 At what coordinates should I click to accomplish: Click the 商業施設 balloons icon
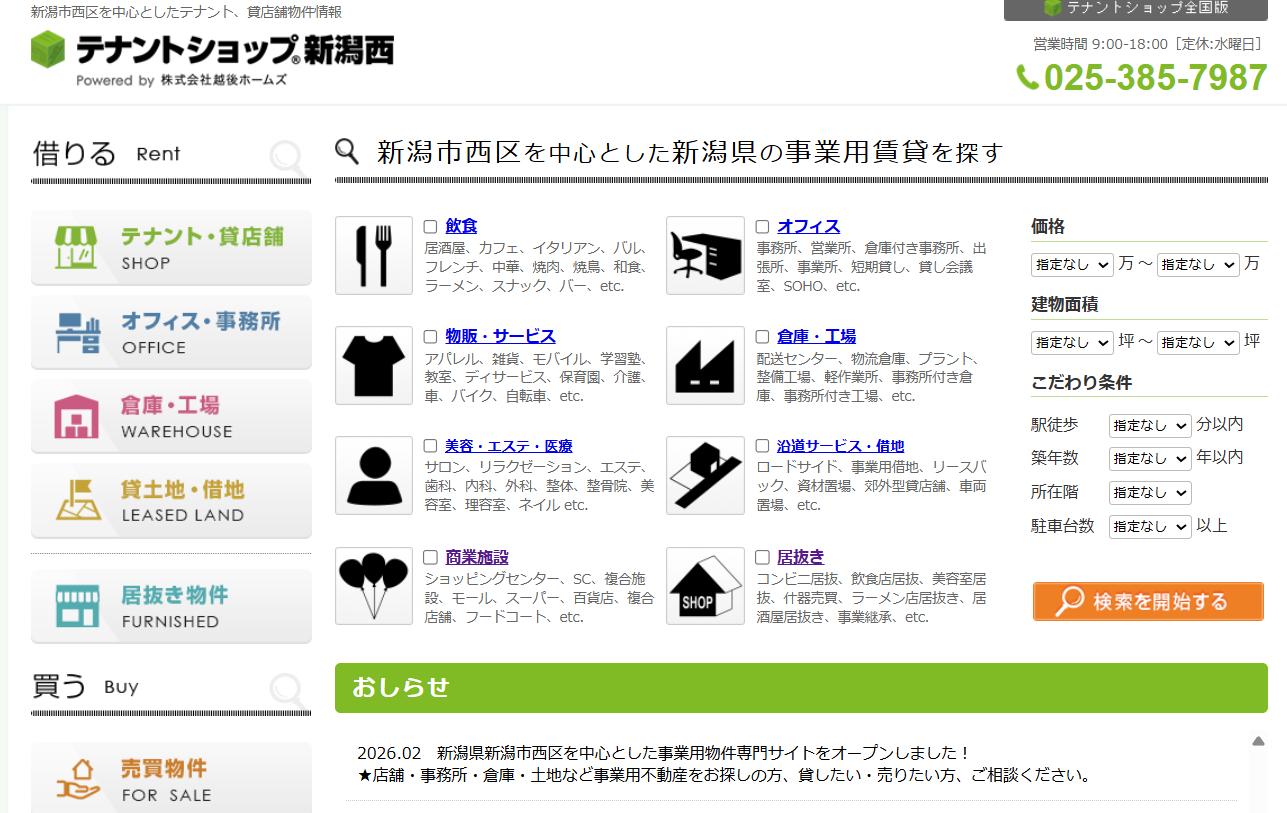click(373, 586)
